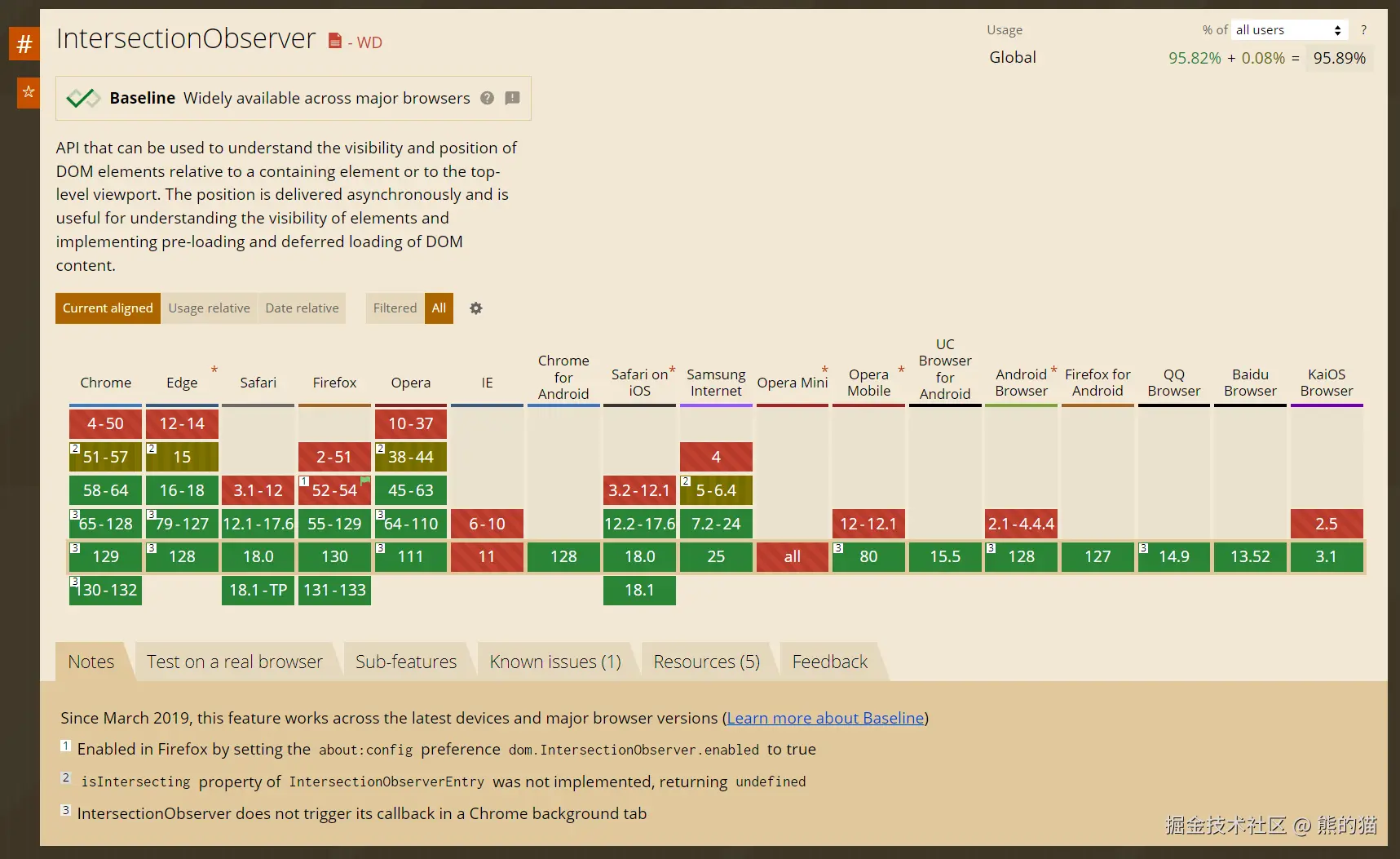Click the KaiOS Browser 3.1 cell
This screenshot has height=859, width=1400.
pyautogui.click(x=1327, y=556)
